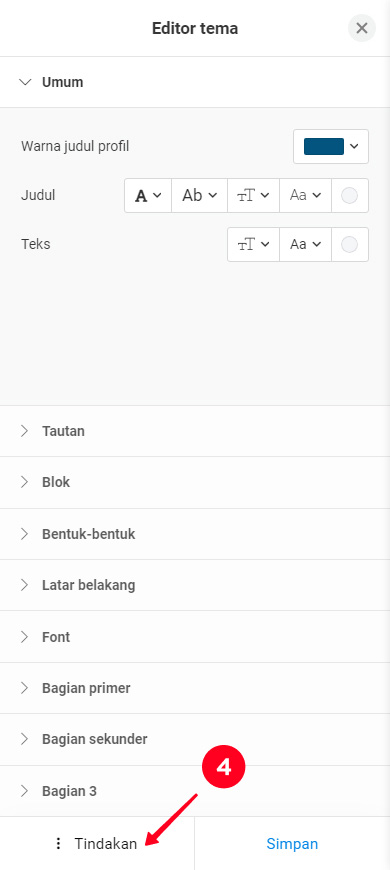Screen dimensions: 390x870
Task: Open the Teks Aa letter case option
Action: click(306, 244)
